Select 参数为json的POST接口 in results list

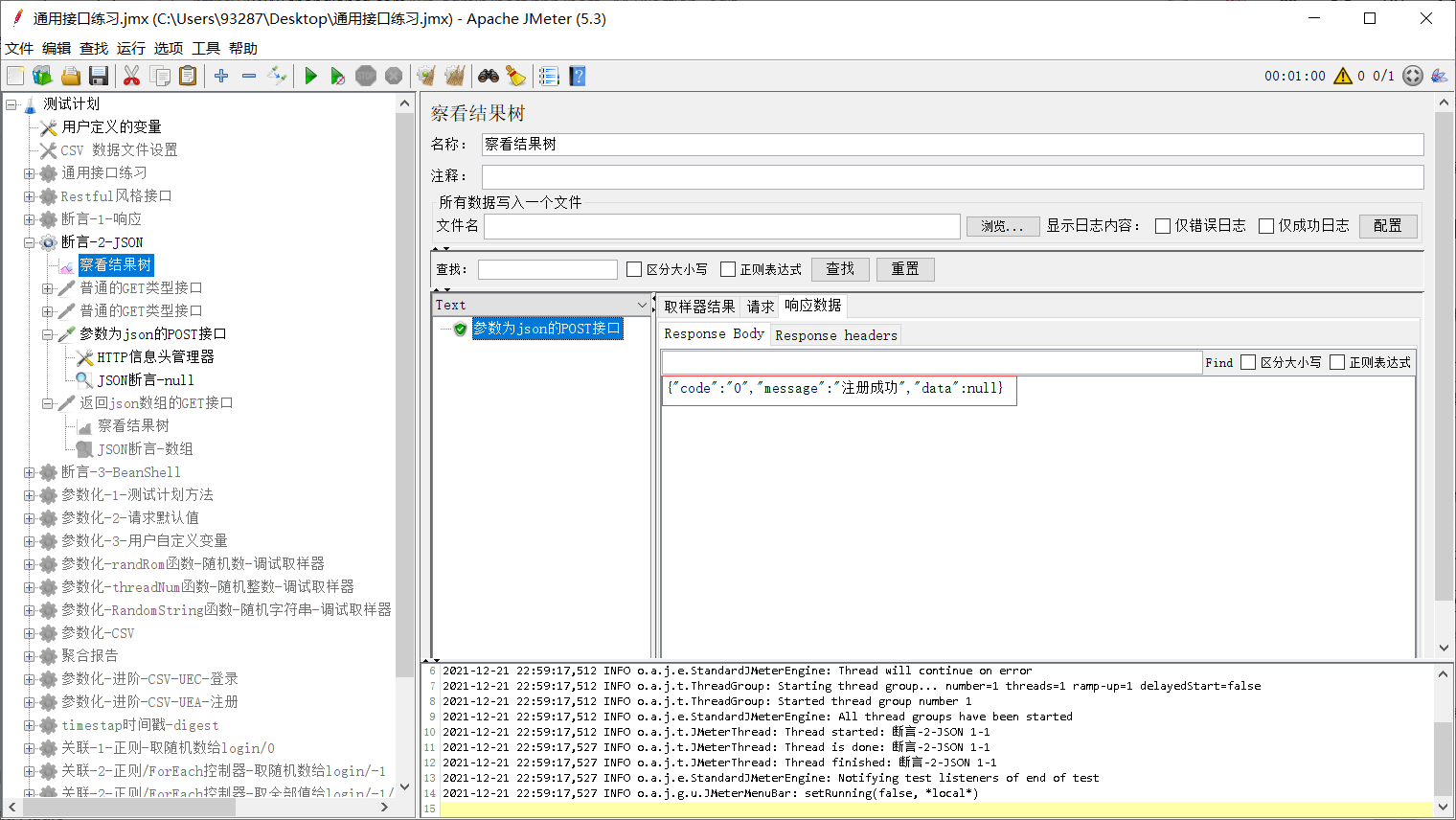pyautogui.click(x=547, y=329)
